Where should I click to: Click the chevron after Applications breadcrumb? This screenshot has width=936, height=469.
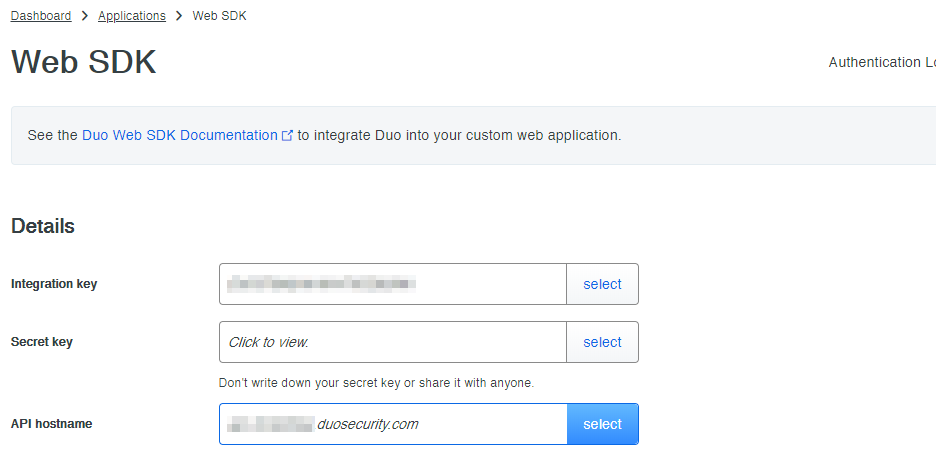pos(179,16)
